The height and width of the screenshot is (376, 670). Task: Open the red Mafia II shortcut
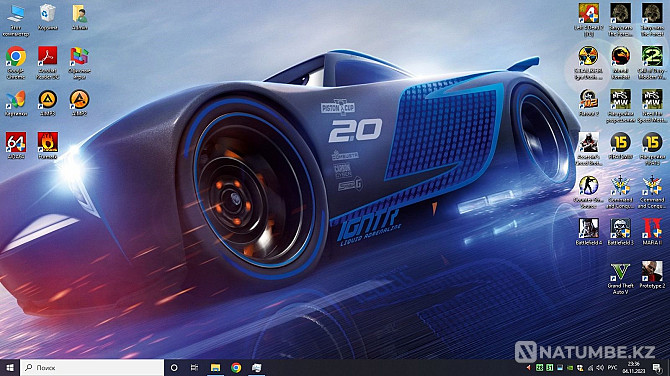[652, 232]
